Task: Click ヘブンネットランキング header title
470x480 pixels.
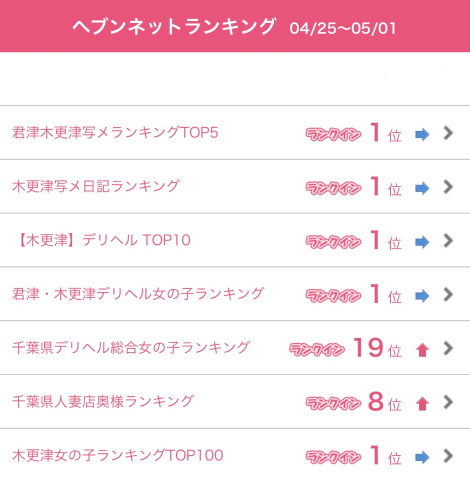Action: pos(174,26)
